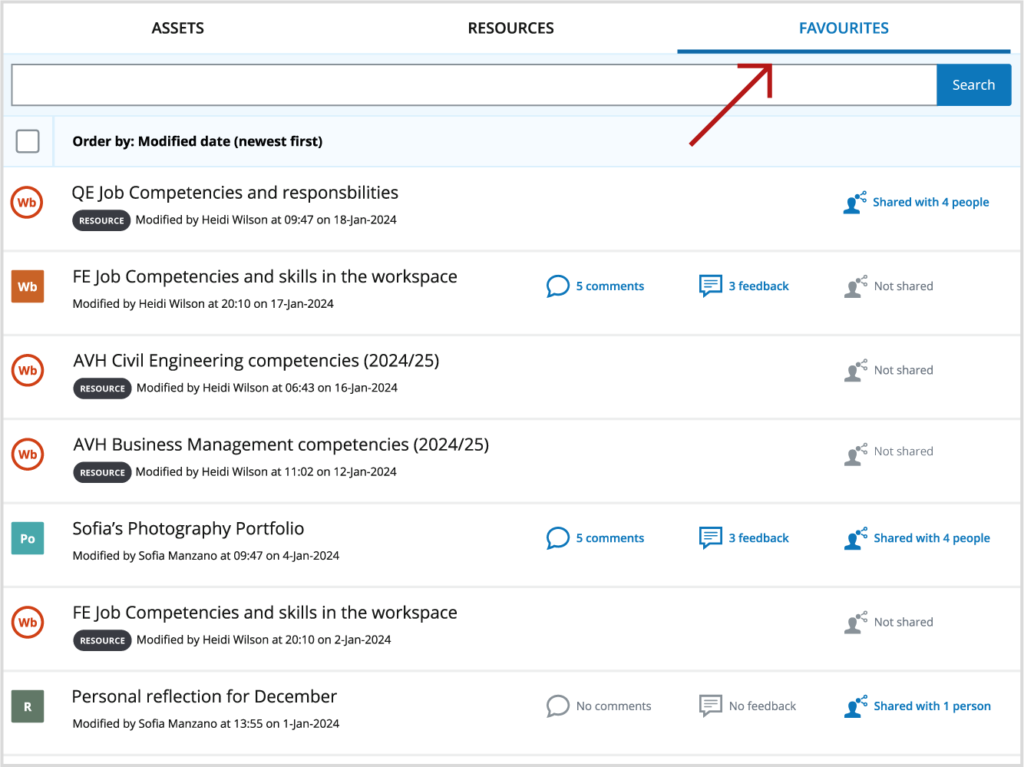
Task: Click 'Modified by Heidi Wilson at 09:47 on 18-Jan-2024'
Action: click(x=266, y=220)
